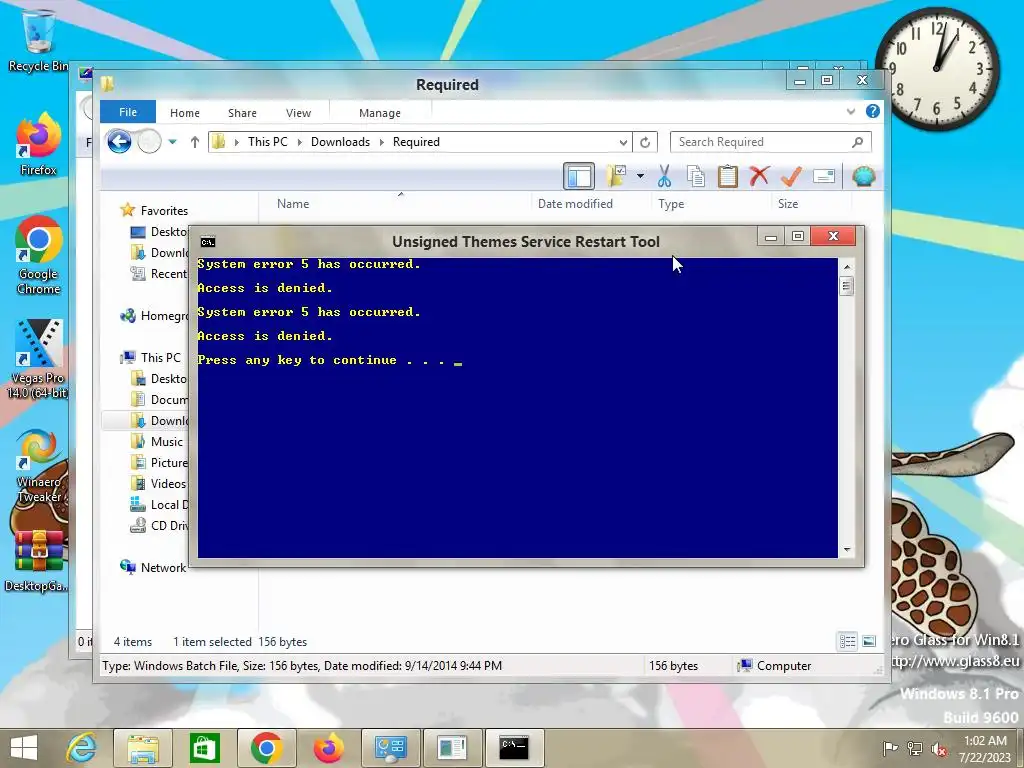Click console scrollbar up arrow

point(847,267)
